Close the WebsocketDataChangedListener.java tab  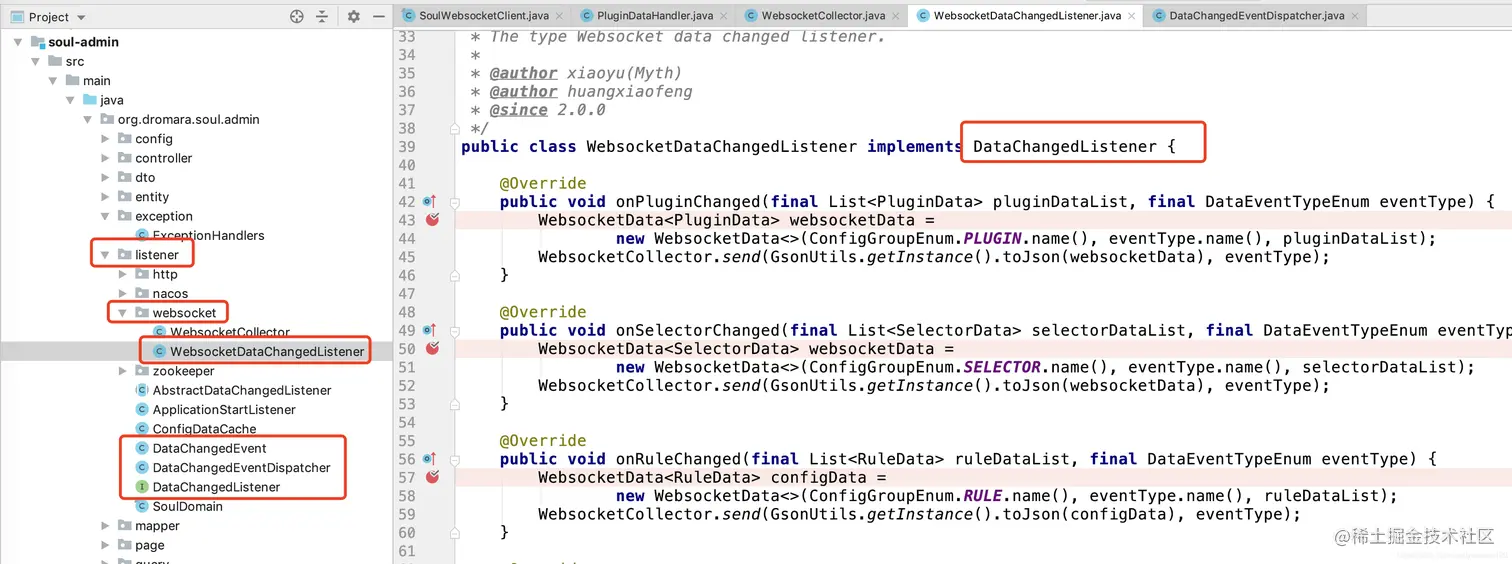[1131, 16]
